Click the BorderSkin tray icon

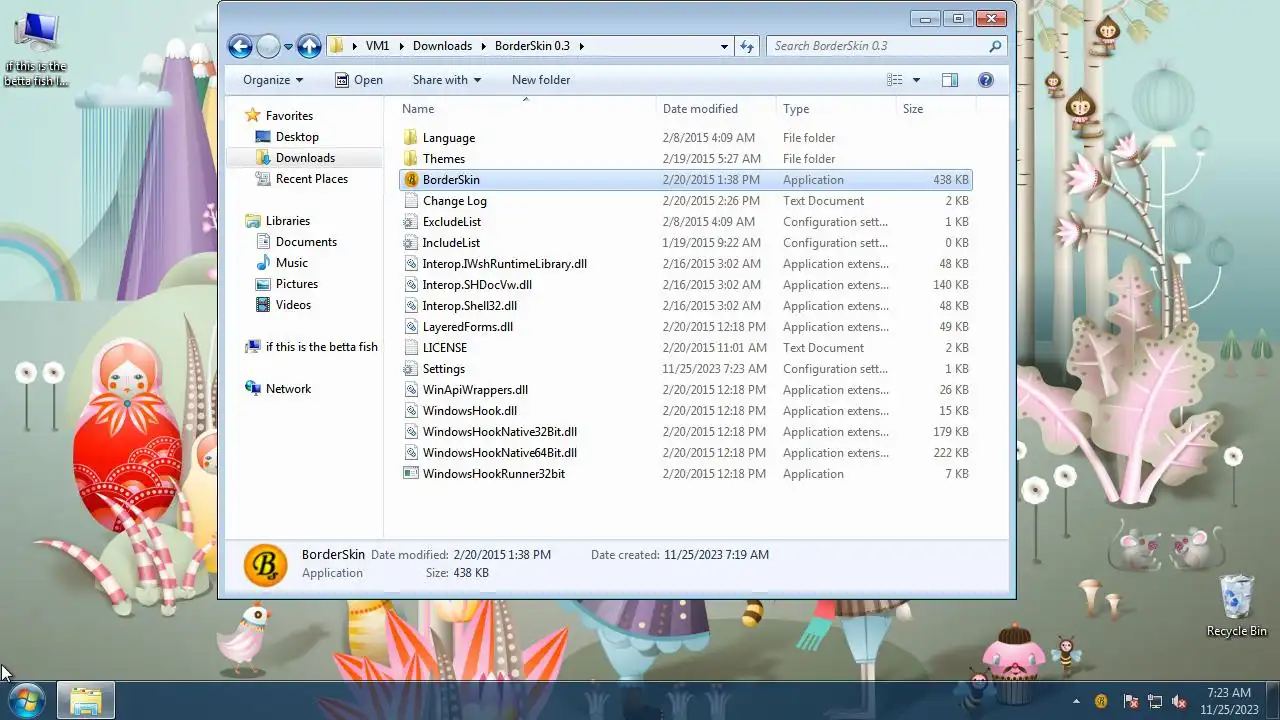[x=1101, y=702]
